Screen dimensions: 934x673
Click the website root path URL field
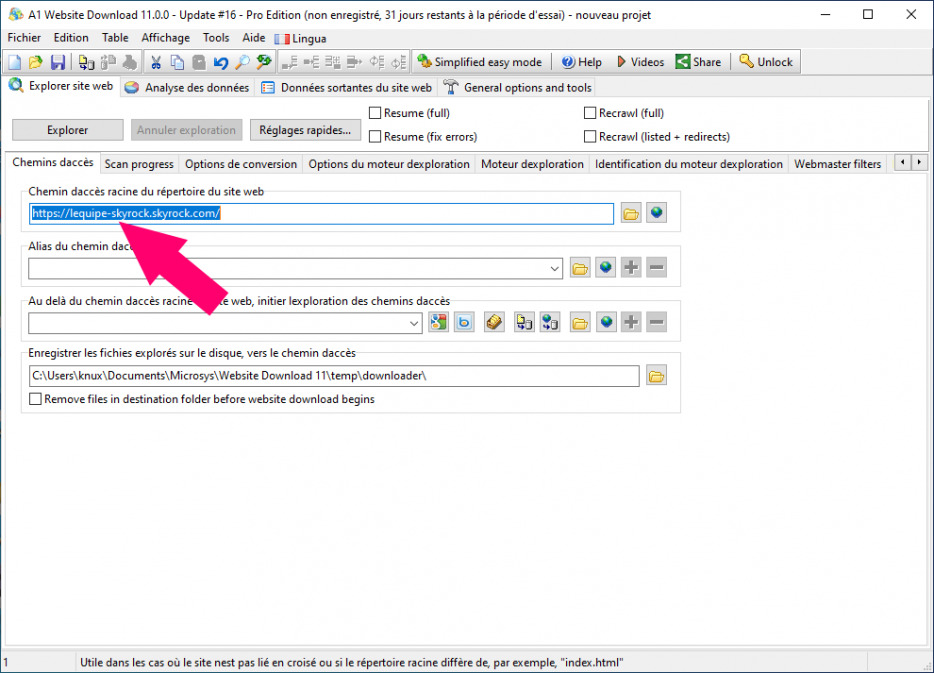321,214
